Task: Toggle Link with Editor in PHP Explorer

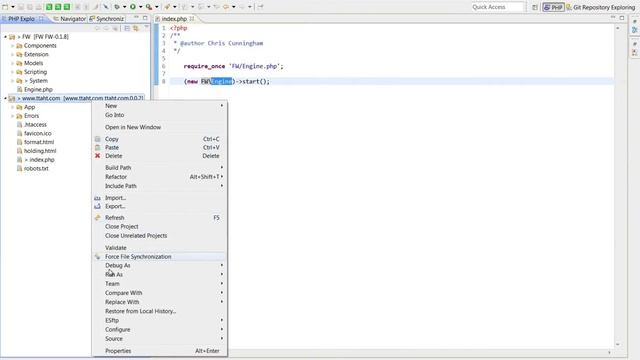Action: [136, 28]
